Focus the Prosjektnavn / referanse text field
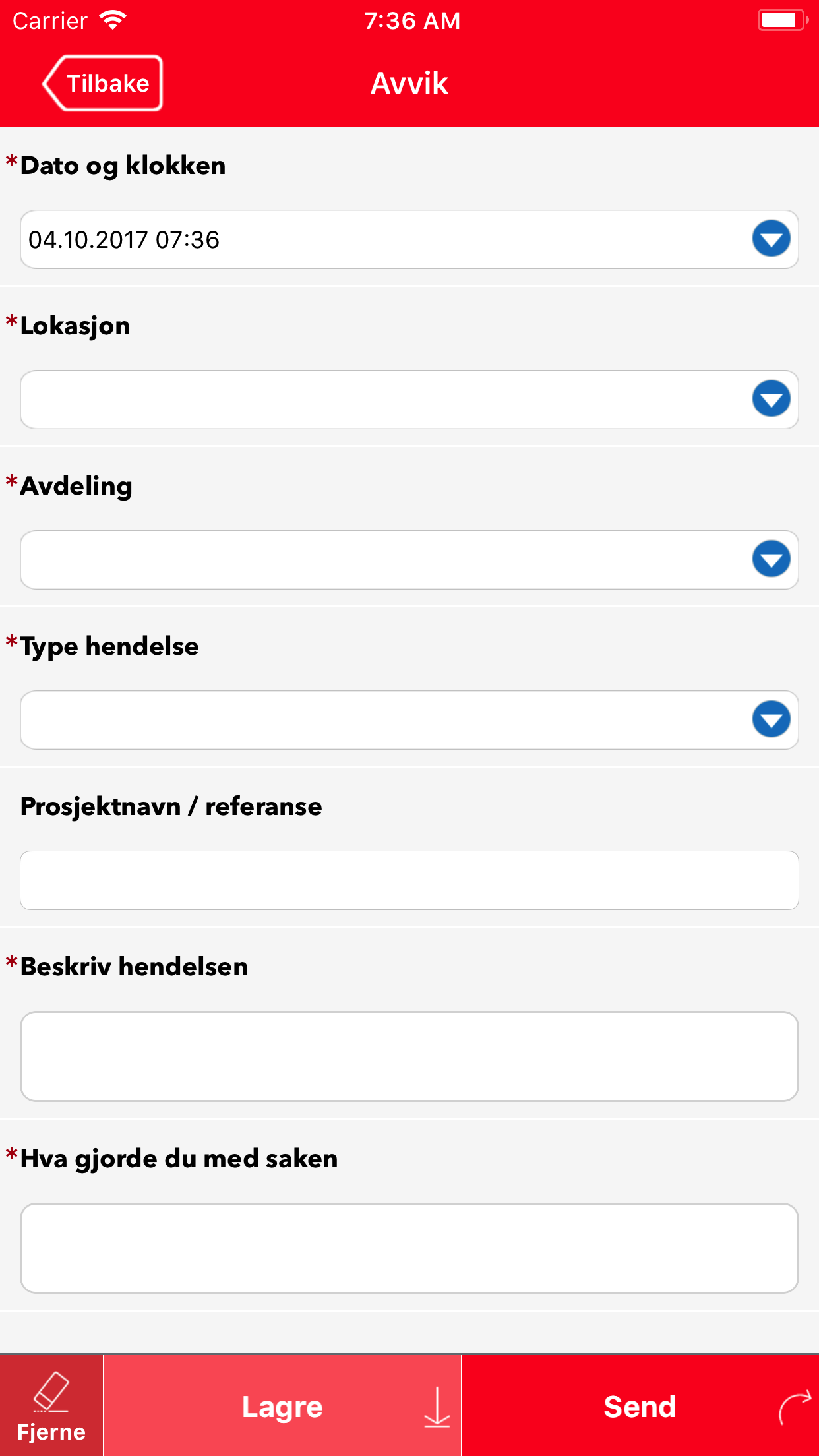The width and height of the screenshot is (819, 1456). coord(409,880)
